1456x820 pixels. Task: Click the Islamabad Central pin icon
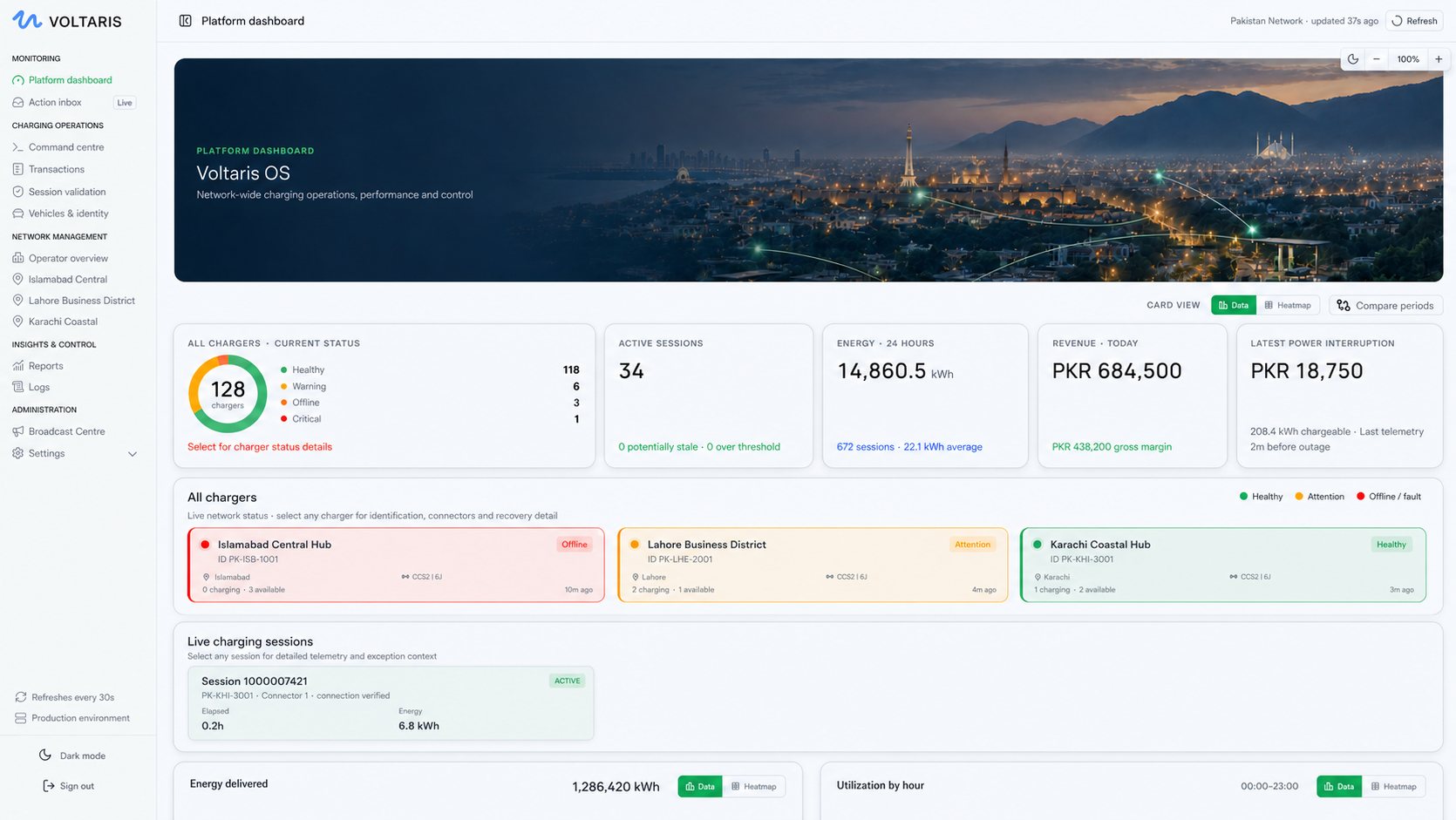point(18,280)
